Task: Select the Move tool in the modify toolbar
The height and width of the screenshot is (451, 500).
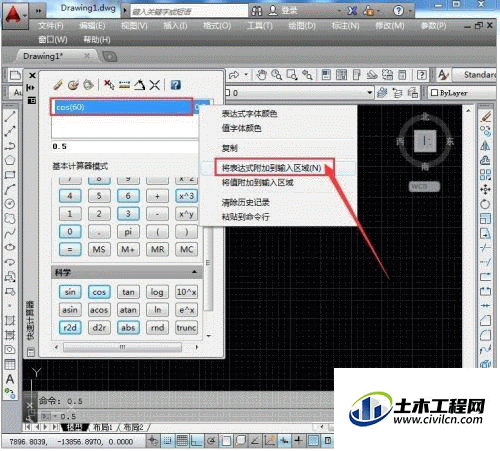Action: click(485, 189)
